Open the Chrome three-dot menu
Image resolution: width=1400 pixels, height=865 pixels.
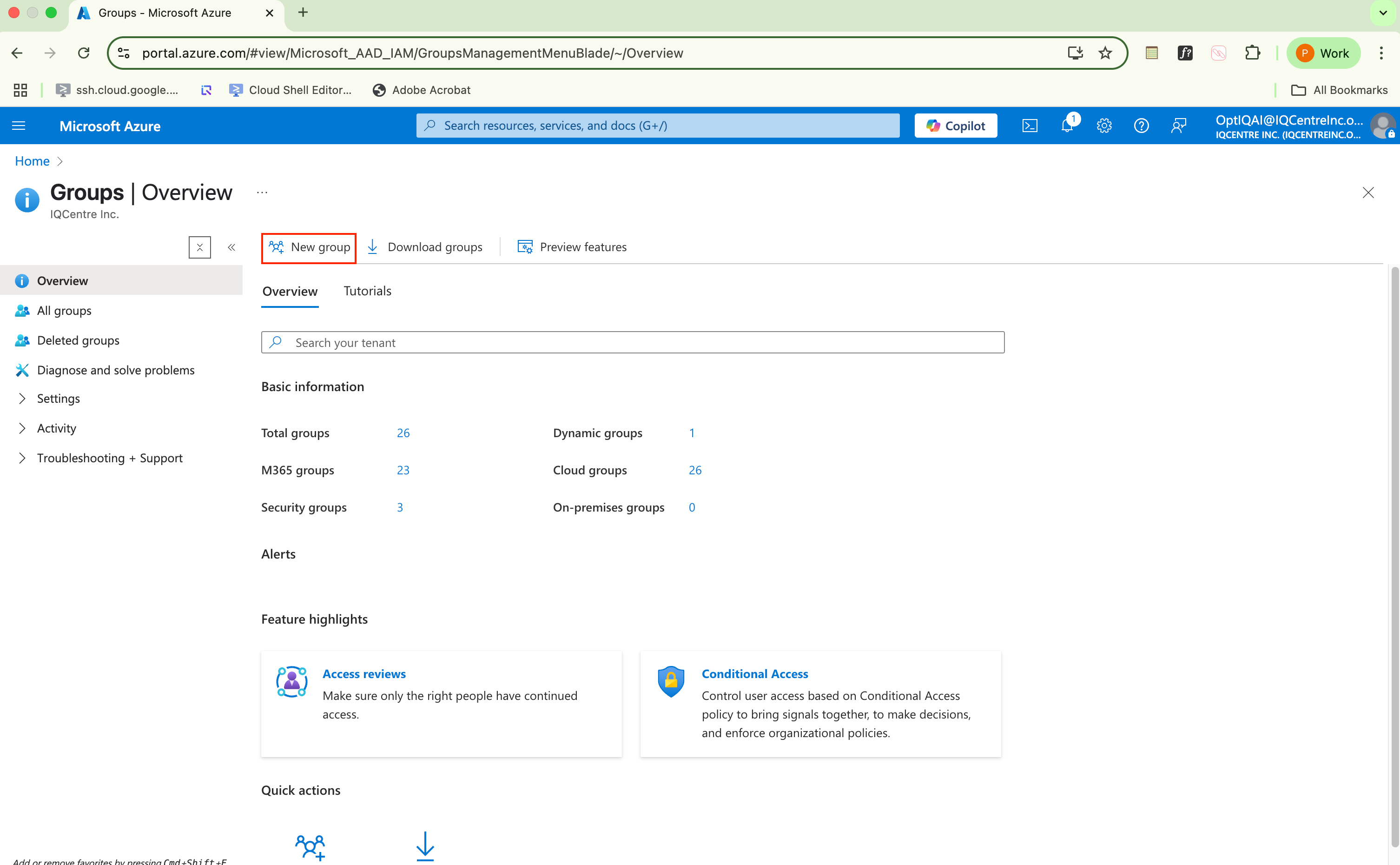tap(1381, 53)
